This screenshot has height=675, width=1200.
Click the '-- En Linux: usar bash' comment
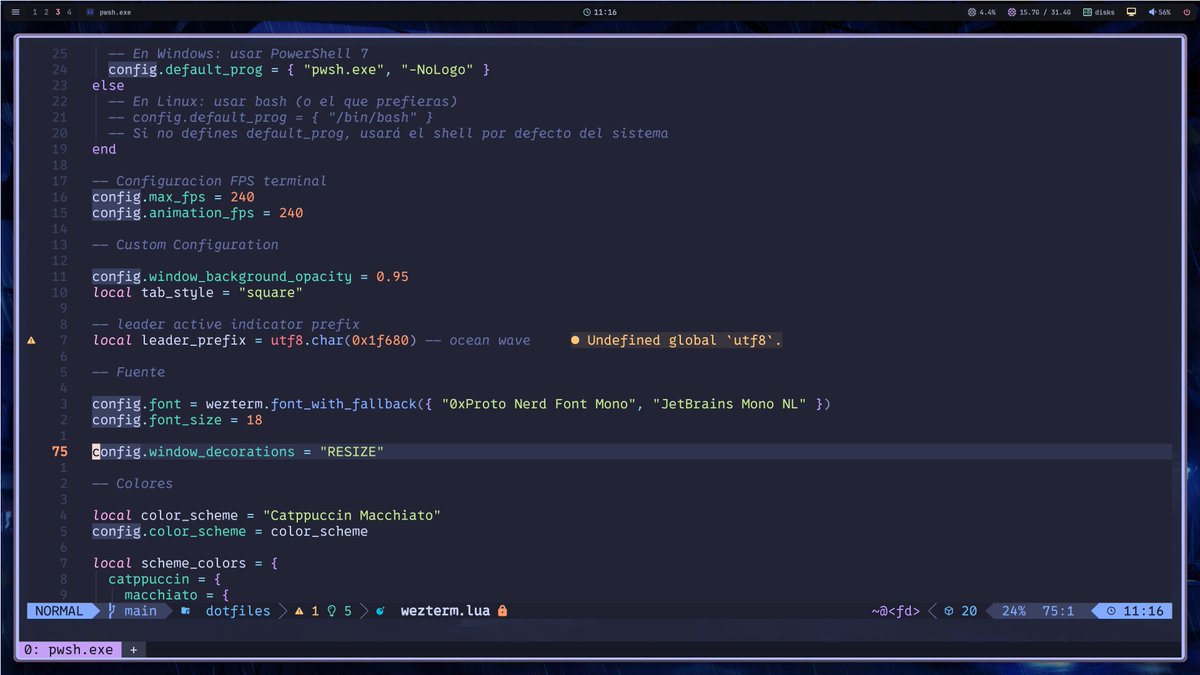tap(283, 102)
